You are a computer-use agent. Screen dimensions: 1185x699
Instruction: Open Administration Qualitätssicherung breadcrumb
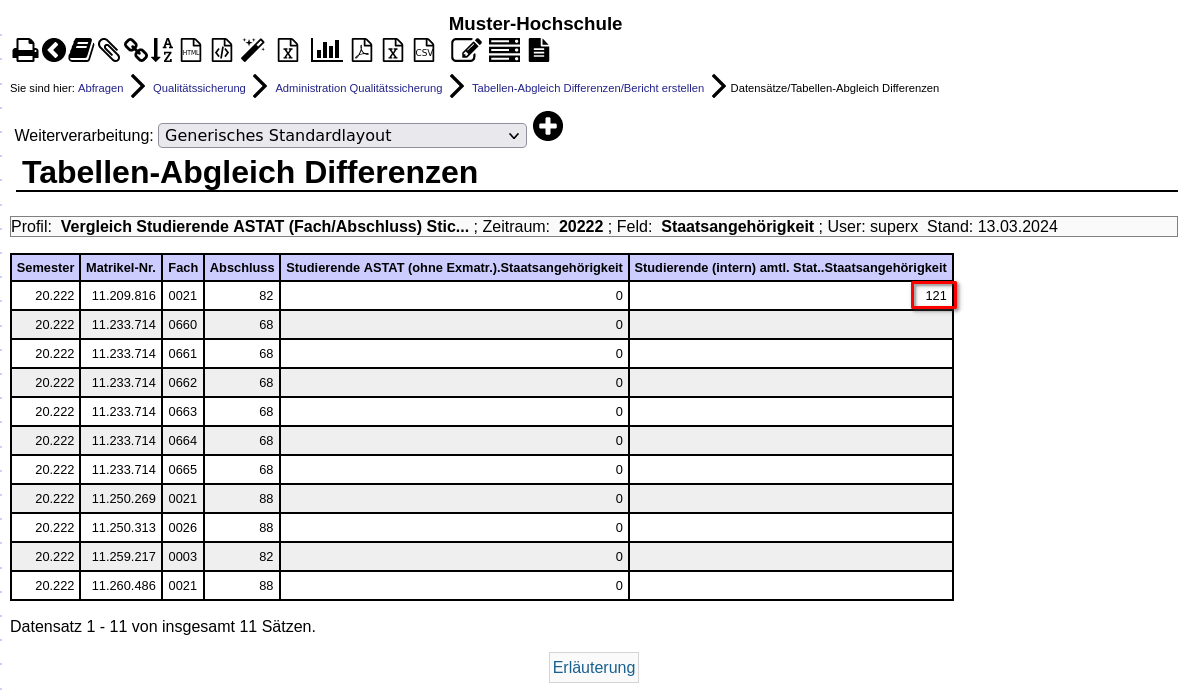[x=358, y=88]
